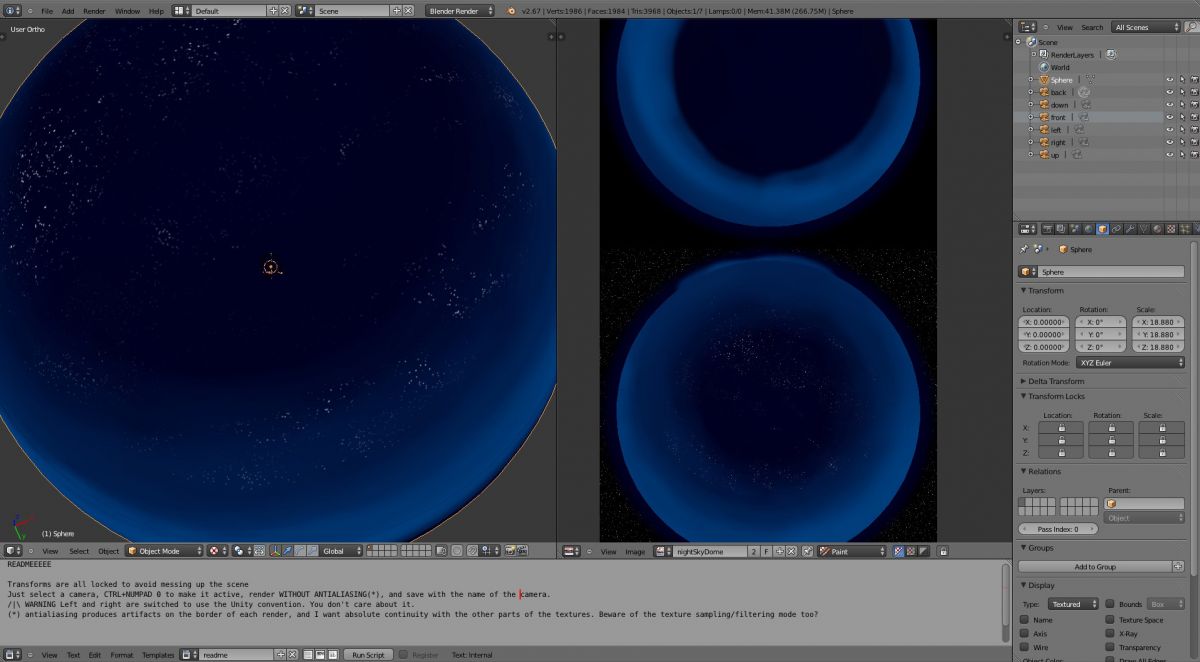Open the Image menu in UV editor
1200x662 pixels.
tap(635, 551)
